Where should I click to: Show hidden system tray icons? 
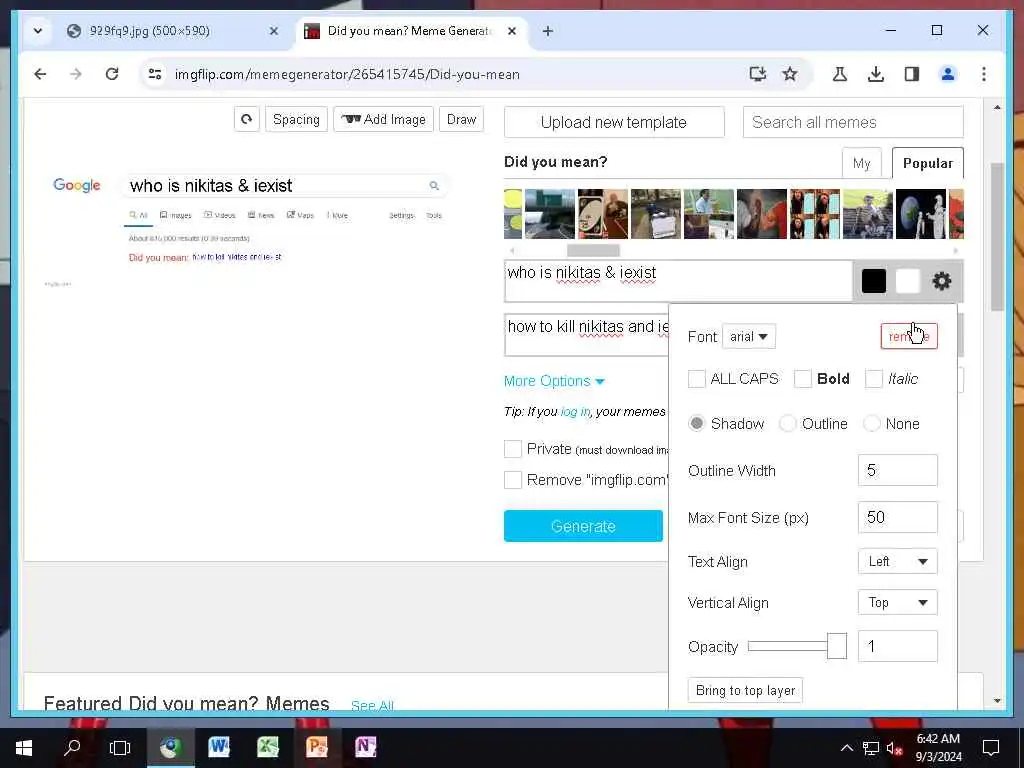click(x=846, y=748)
